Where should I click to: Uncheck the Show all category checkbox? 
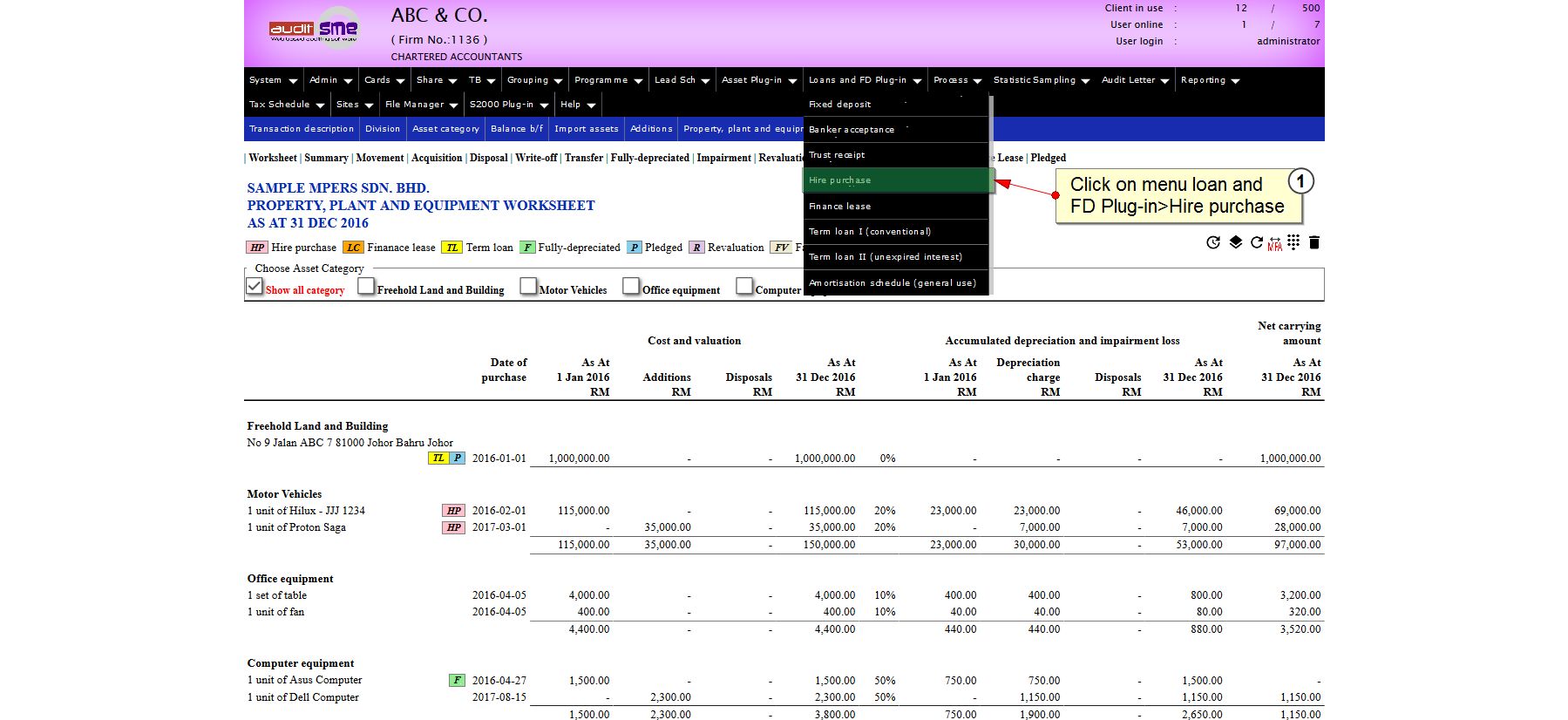coord(255,286)
